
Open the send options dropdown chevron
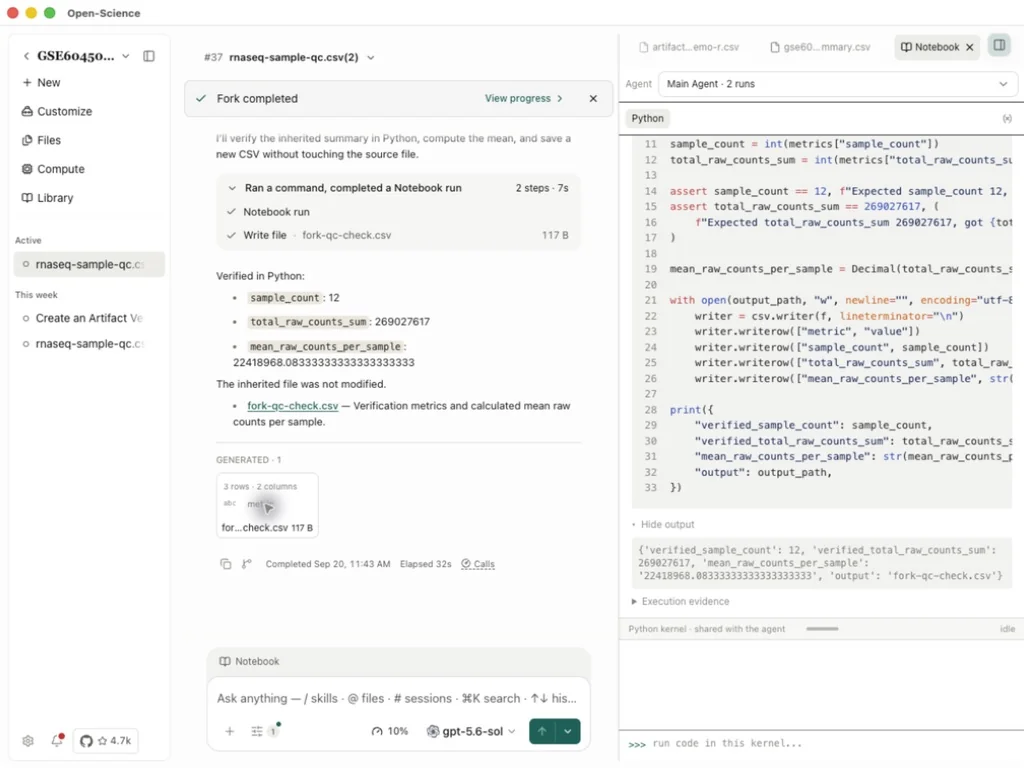coord(568,731)
